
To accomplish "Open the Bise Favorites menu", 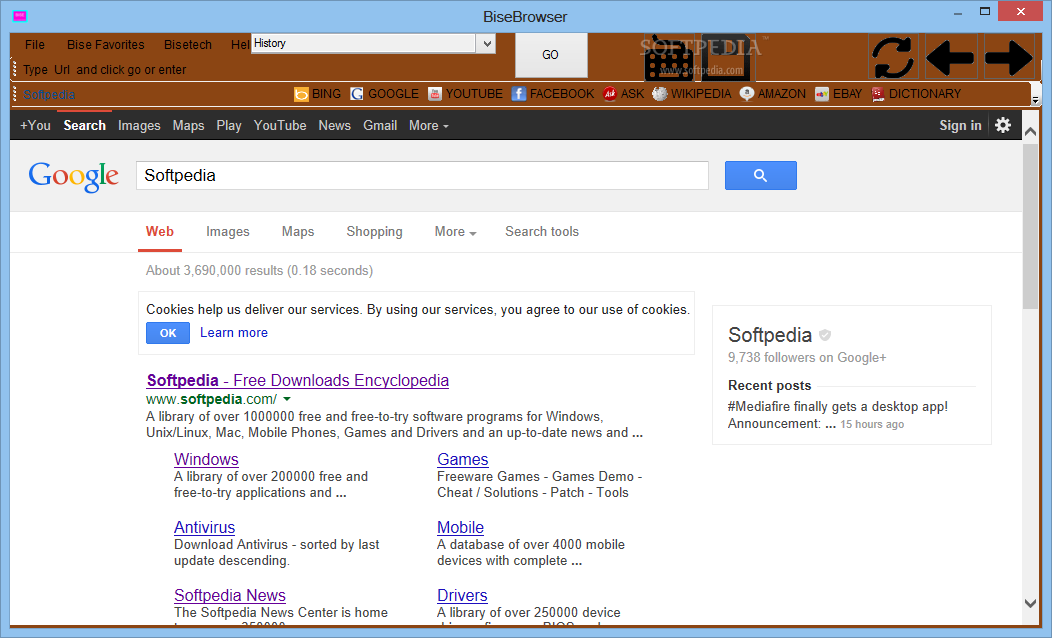I will click(105, 44).
